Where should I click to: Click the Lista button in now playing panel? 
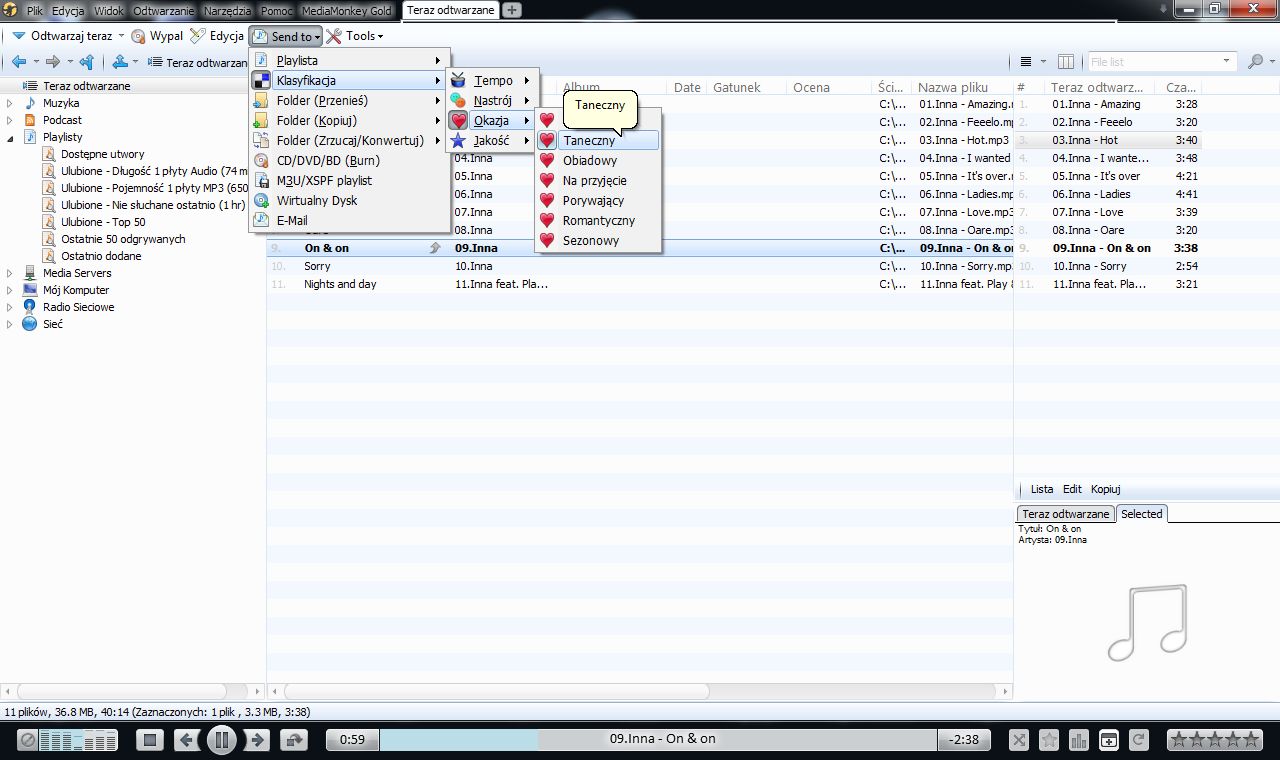click(x=1041, y=489)
